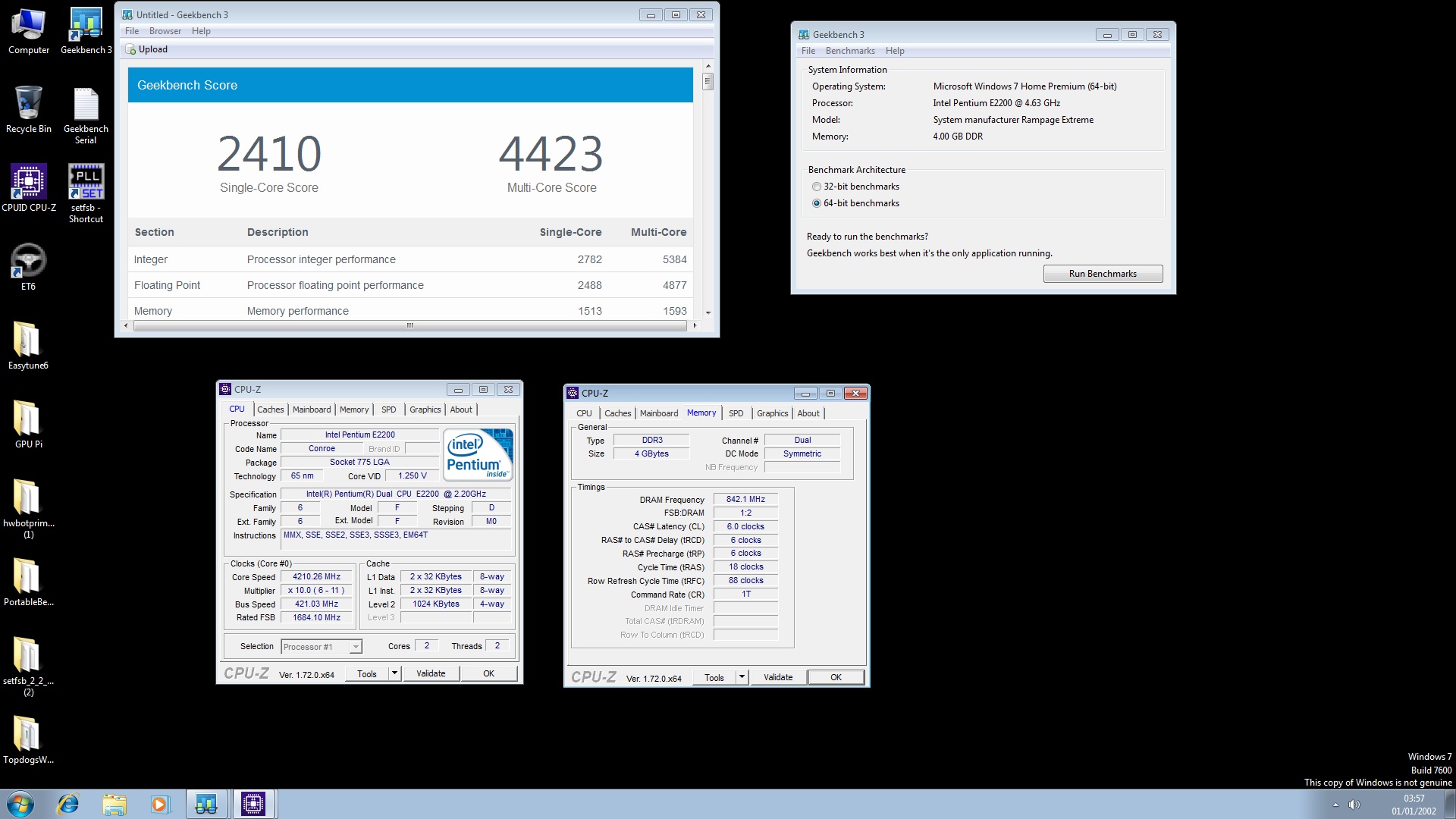Open Help menu in Geekbench results window
The height and width of the screenshot is (819, 1456).
(201, 31)
